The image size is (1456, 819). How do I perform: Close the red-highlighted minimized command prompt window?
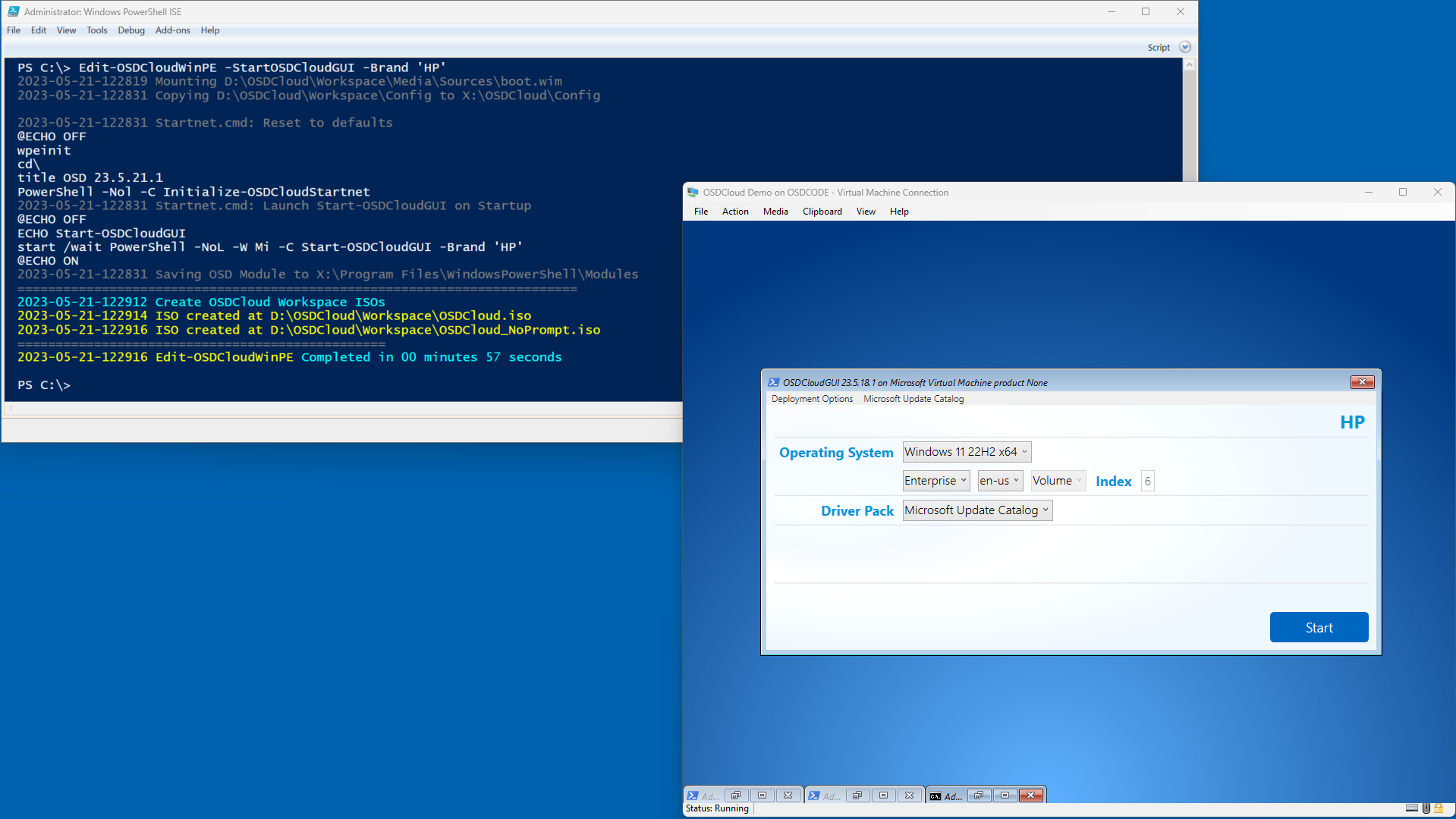[1030, 795]
